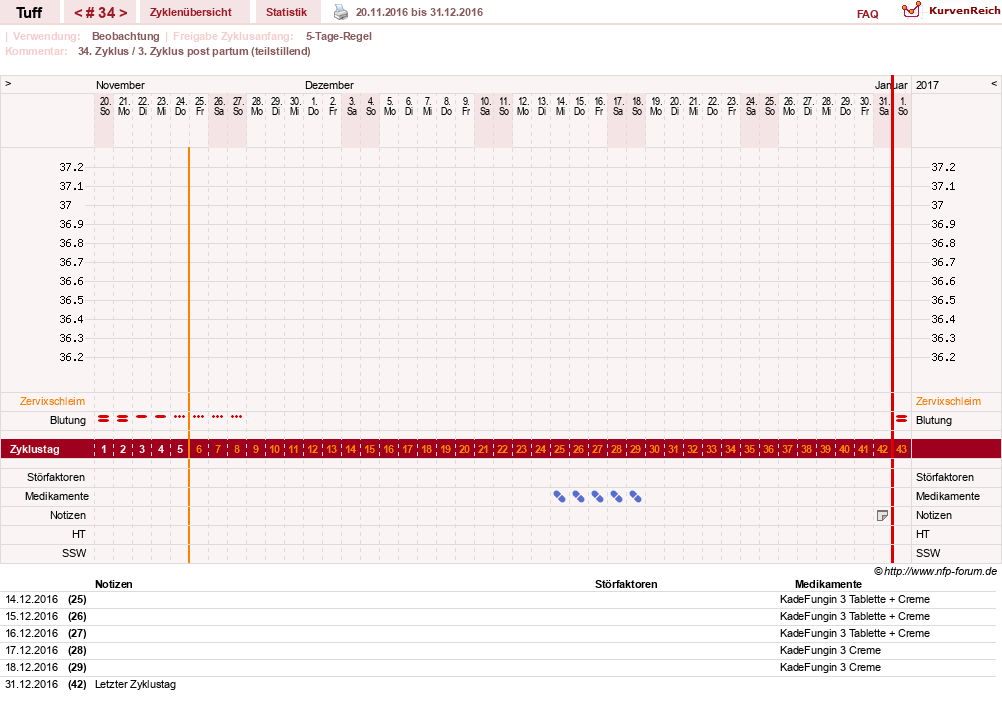Open the KurvenReich logo icon
Viewport: 1002px width, 723px height.
point(911,10)
